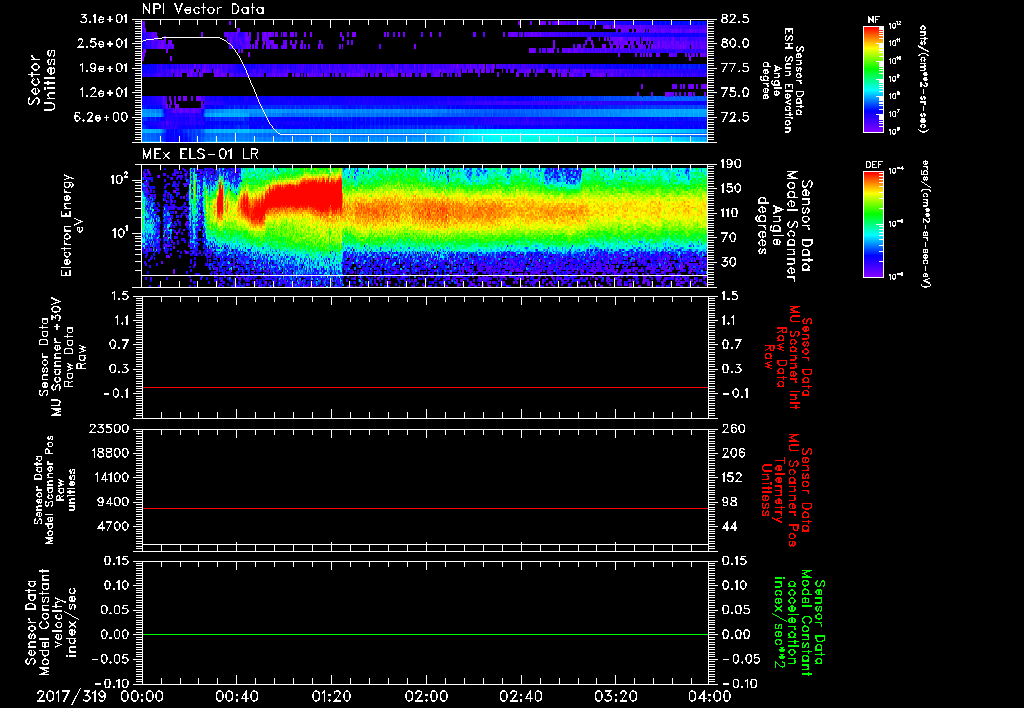Click the 150 scanner angle tick label
The height and width of the screenshot is (708, 1024).
click(x=731, y=189)
